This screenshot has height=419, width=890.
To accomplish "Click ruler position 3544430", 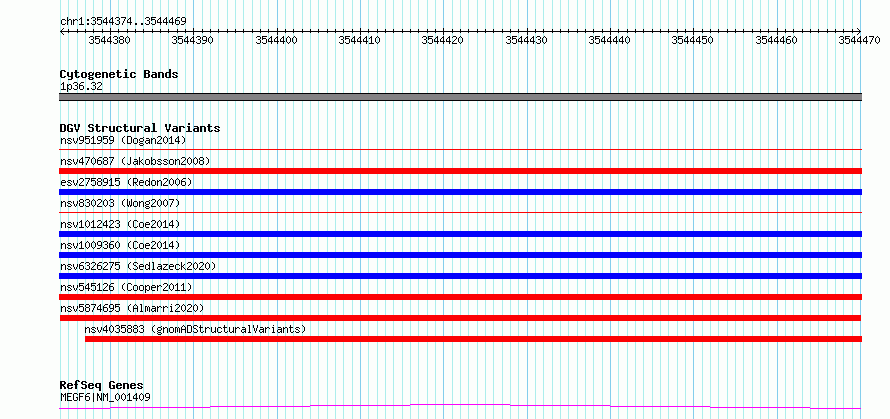I will coord(527,40).
